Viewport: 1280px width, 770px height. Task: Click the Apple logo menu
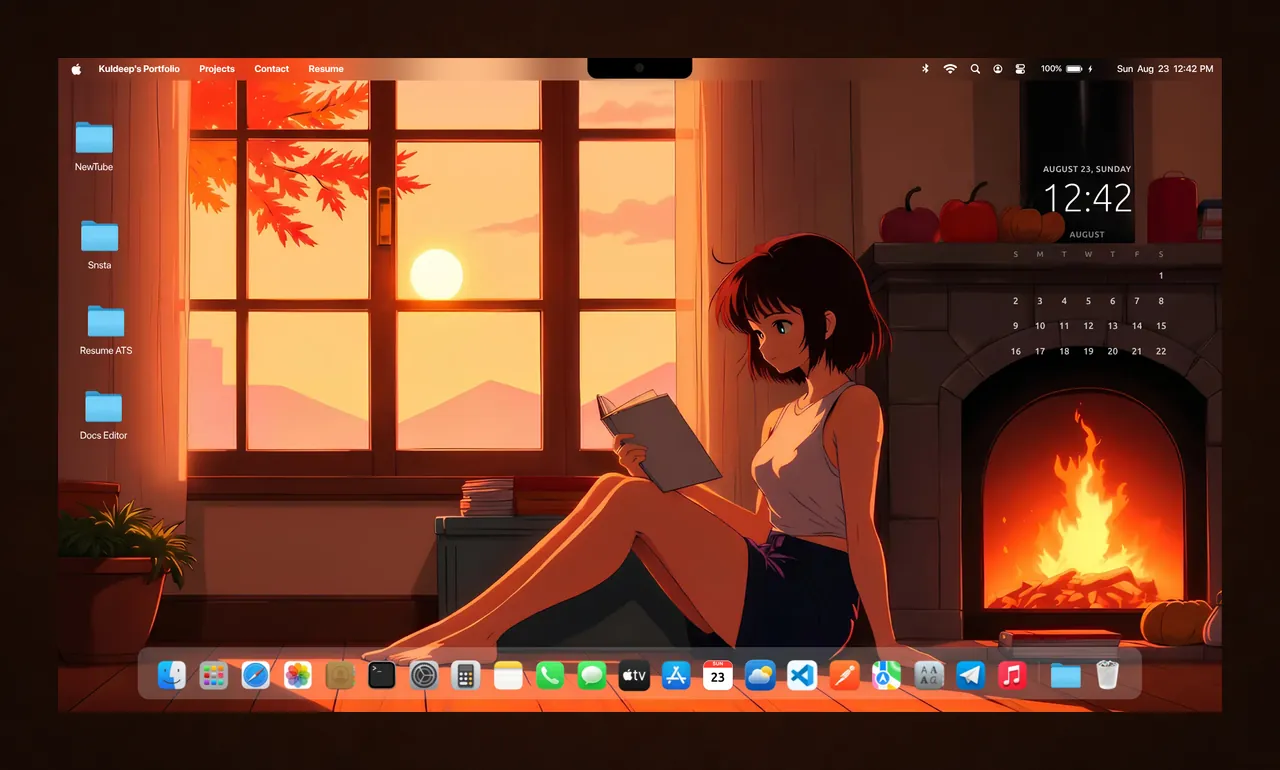[x=76, y=69]
